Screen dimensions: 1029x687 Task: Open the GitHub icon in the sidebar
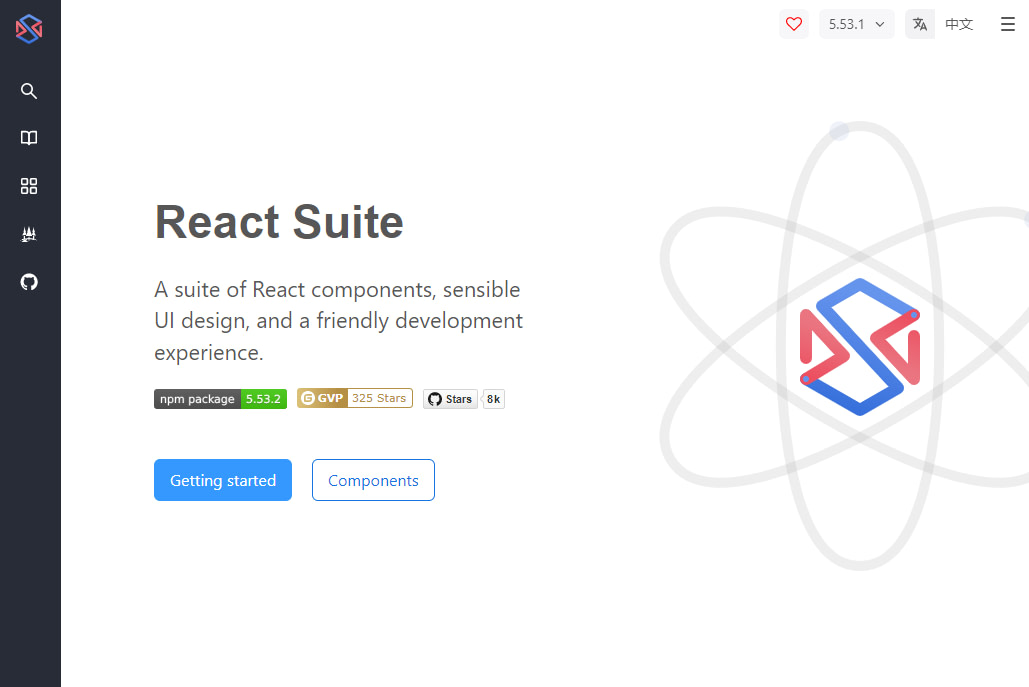coord(28,282)
